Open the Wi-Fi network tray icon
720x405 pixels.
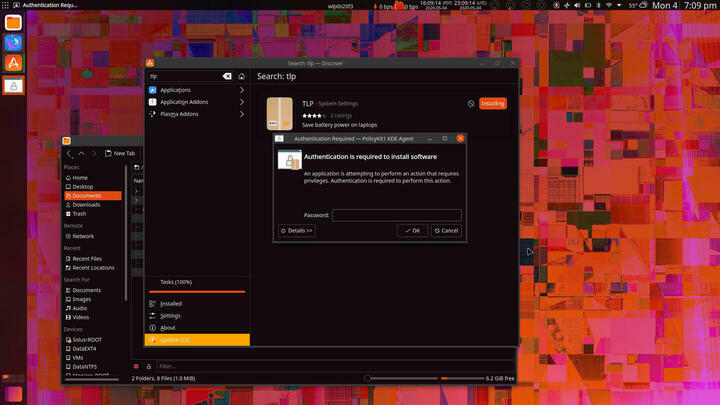pyautogui.click(x=609, y=5)
